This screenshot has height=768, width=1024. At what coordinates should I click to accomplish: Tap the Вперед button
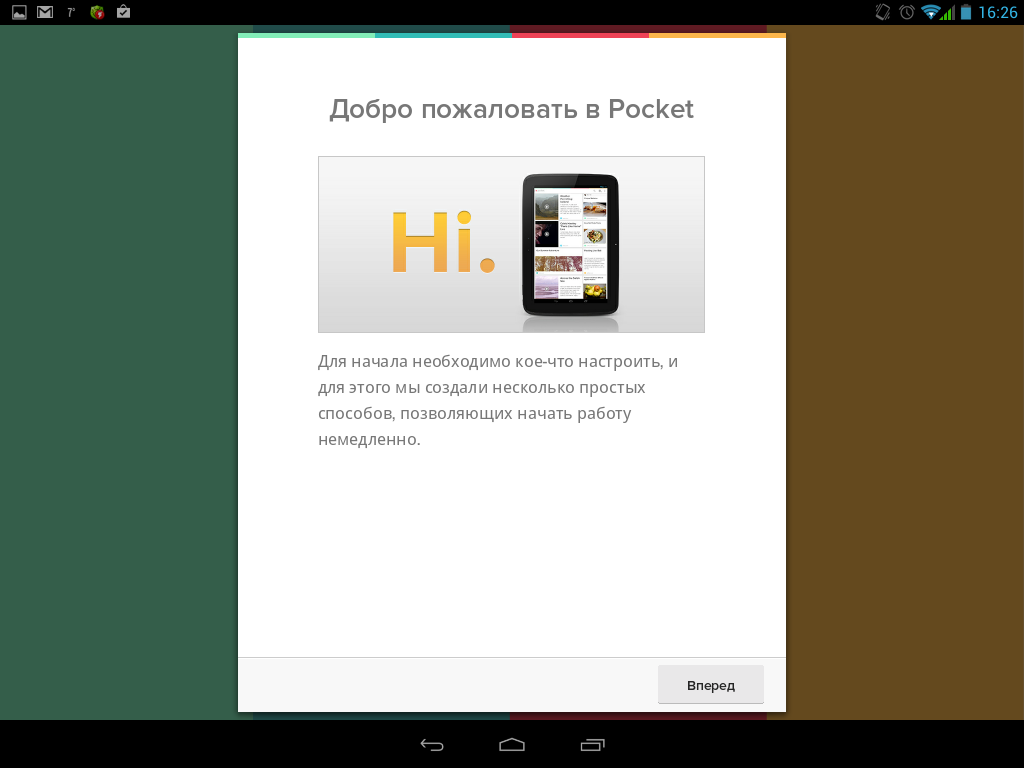point(710,685)
